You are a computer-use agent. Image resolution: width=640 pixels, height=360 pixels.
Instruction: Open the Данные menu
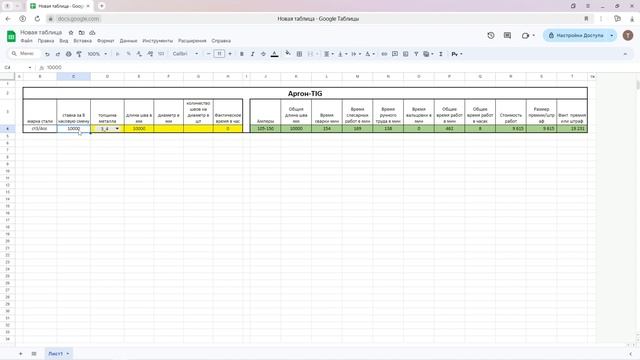click(129, 41)
